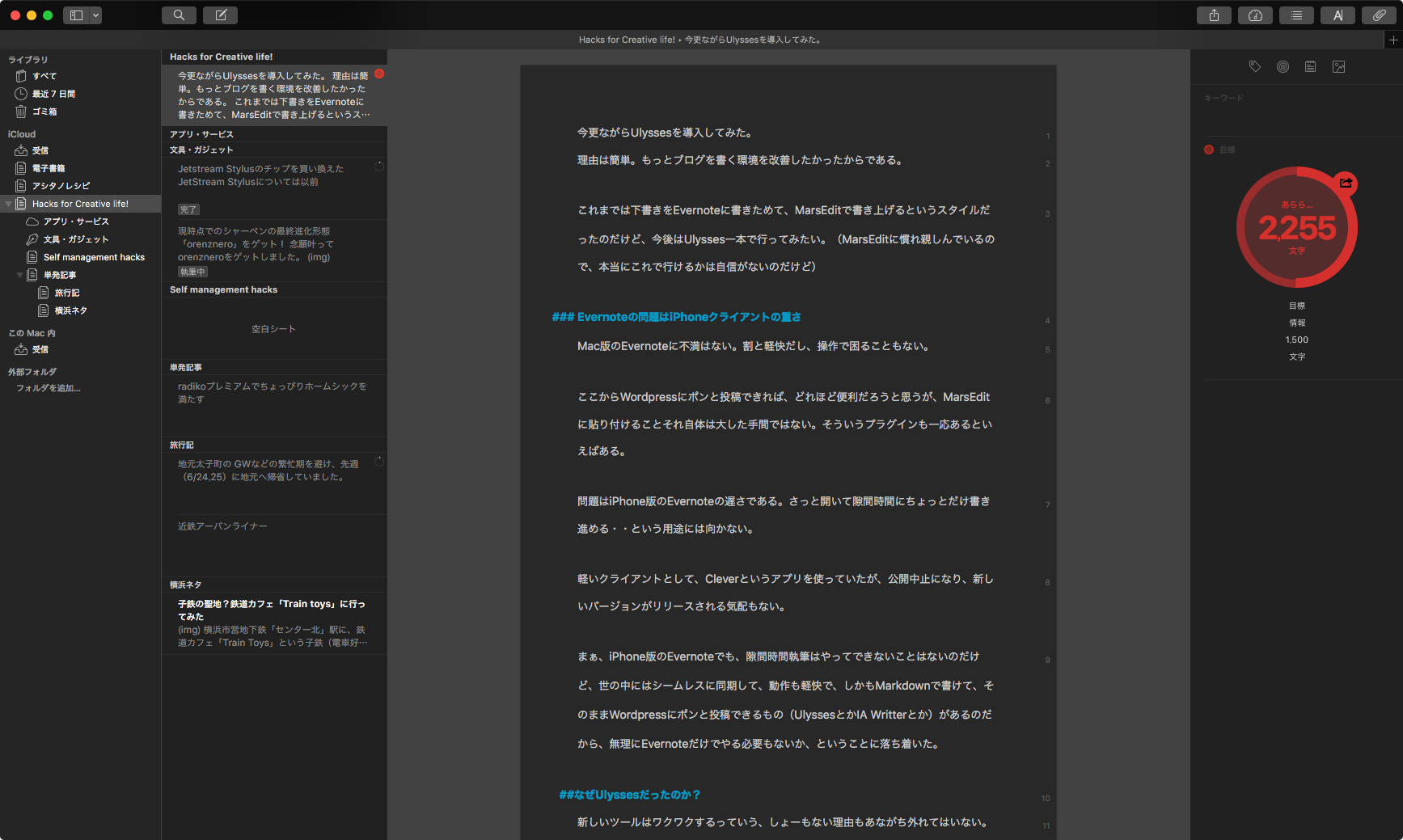The height and width of the screenshot is (840, 1403).
Task: Open the 地元太子町の GW sheet
Action: pyautogui.click(x=274, y=483)
